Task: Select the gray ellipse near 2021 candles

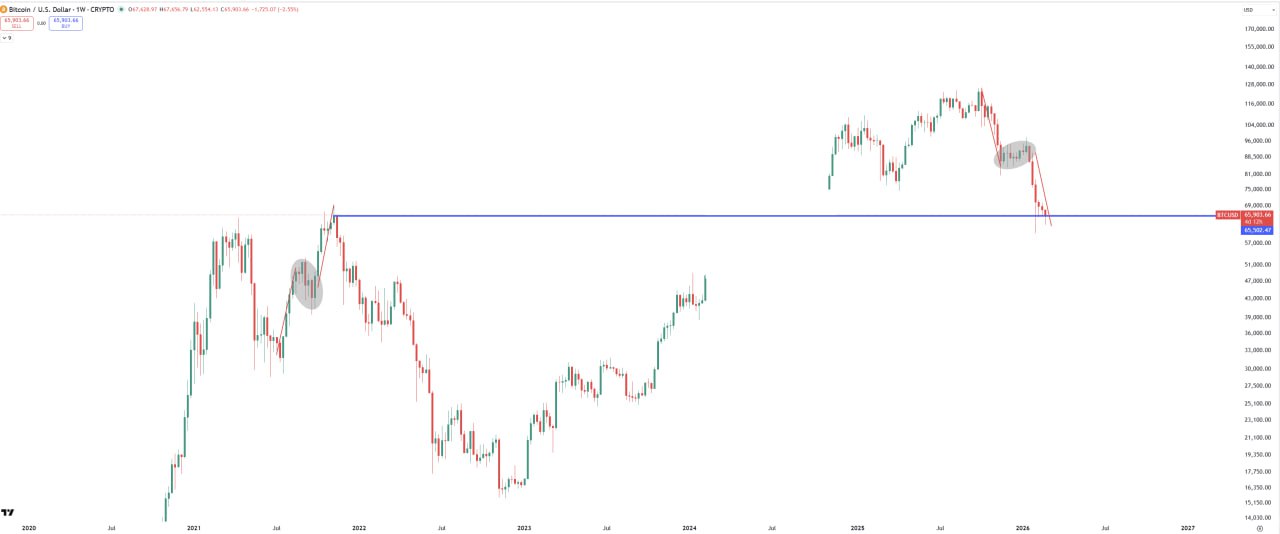Action: coord(307,284)
